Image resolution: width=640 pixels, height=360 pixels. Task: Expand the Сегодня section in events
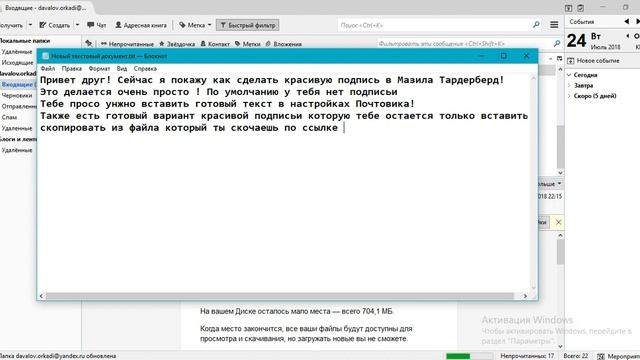tap(569, 75)
